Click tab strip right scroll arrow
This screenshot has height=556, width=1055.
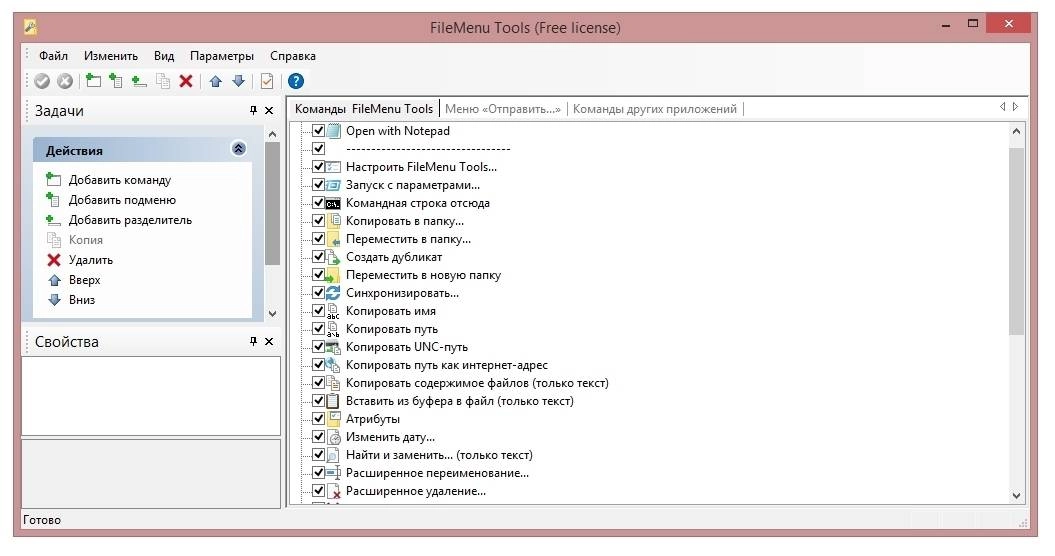pos(1015,107)
